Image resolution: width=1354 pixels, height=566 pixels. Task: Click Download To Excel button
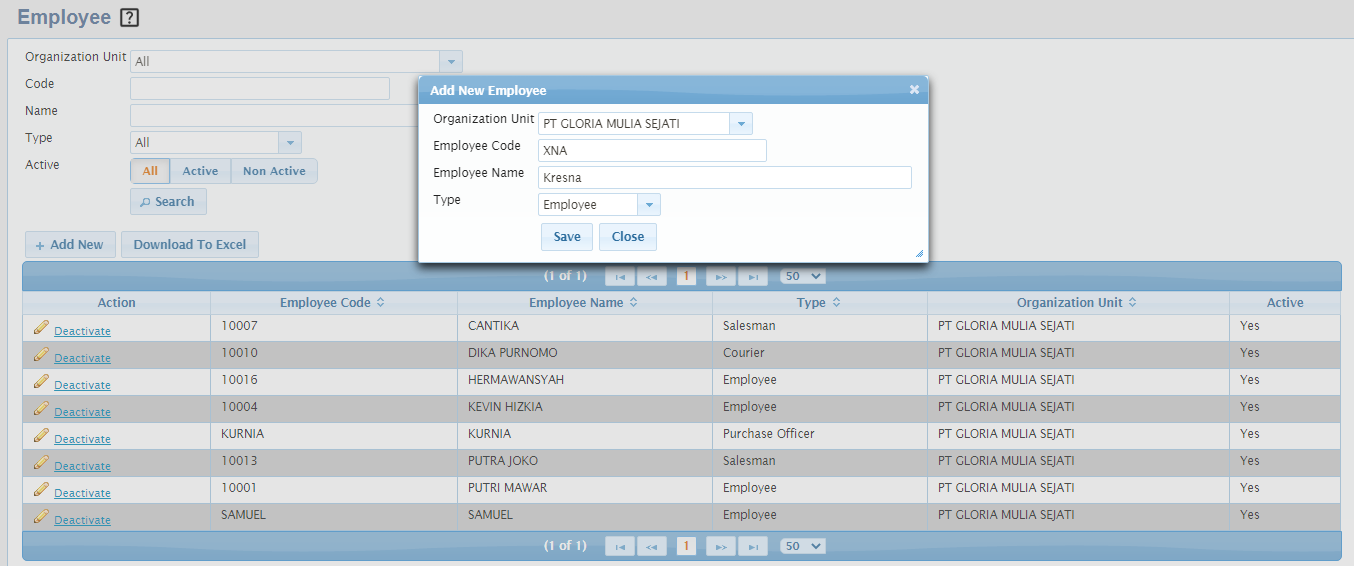(x=190, y=245)
